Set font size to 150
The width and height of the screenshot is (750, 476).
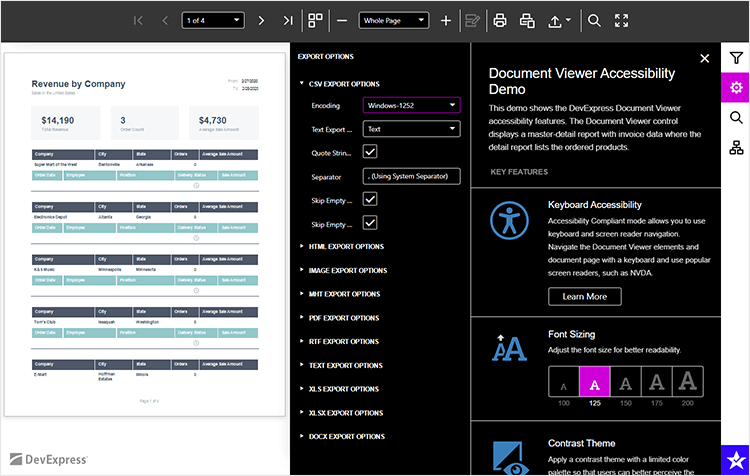pos(626,382)
